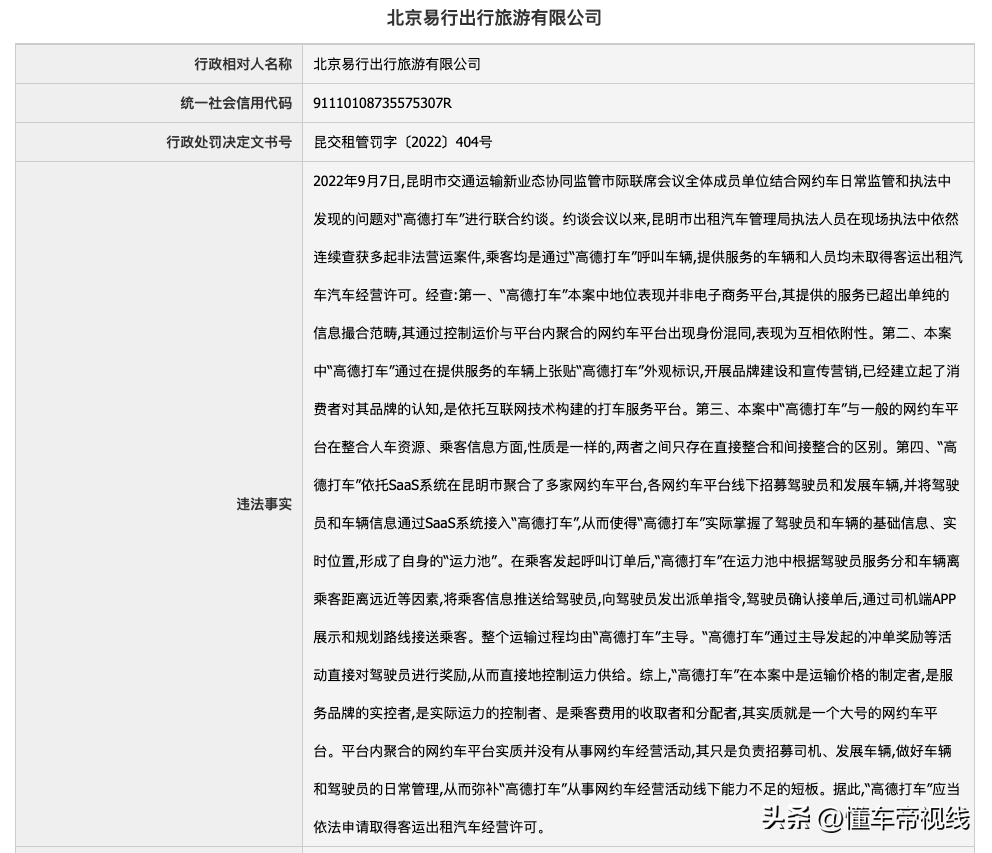Image resolution: width=992 pixels, height=853 pixels.
Task: Click the paragraph line starting 2022年9月7日
Action: [632, 182]
